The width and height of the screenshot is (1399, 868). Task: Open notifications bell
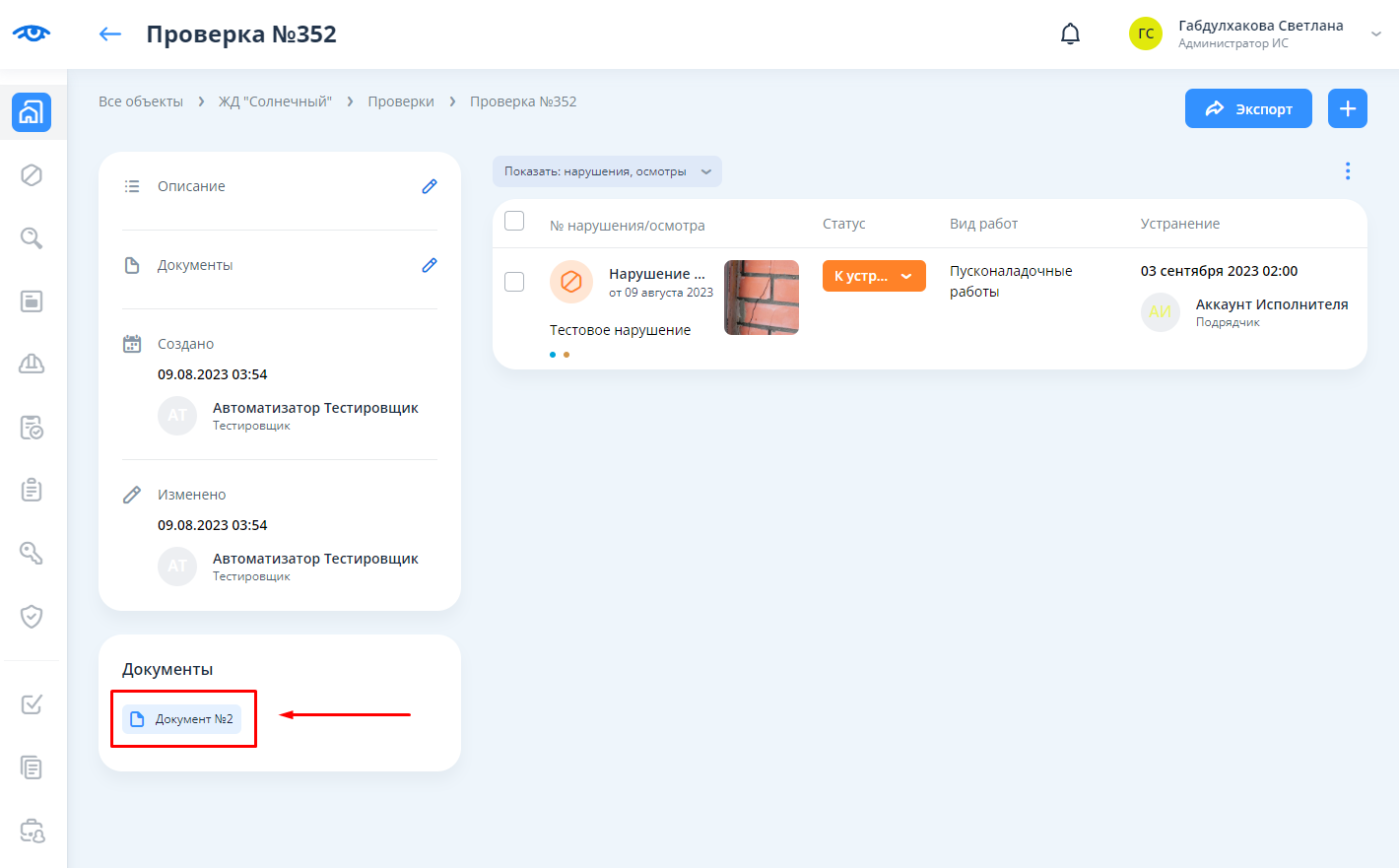(1070, 34)
